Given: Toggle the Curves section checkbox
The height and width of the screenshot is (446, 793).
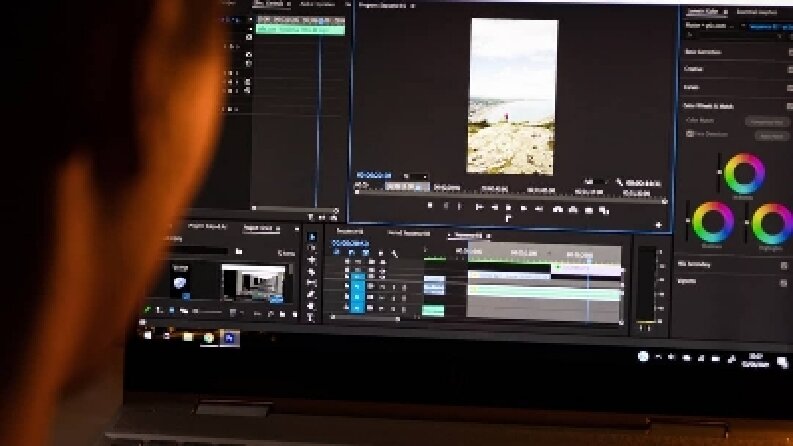Looking at the screenshot, I should pyautogui.click(x=790, y=88).
